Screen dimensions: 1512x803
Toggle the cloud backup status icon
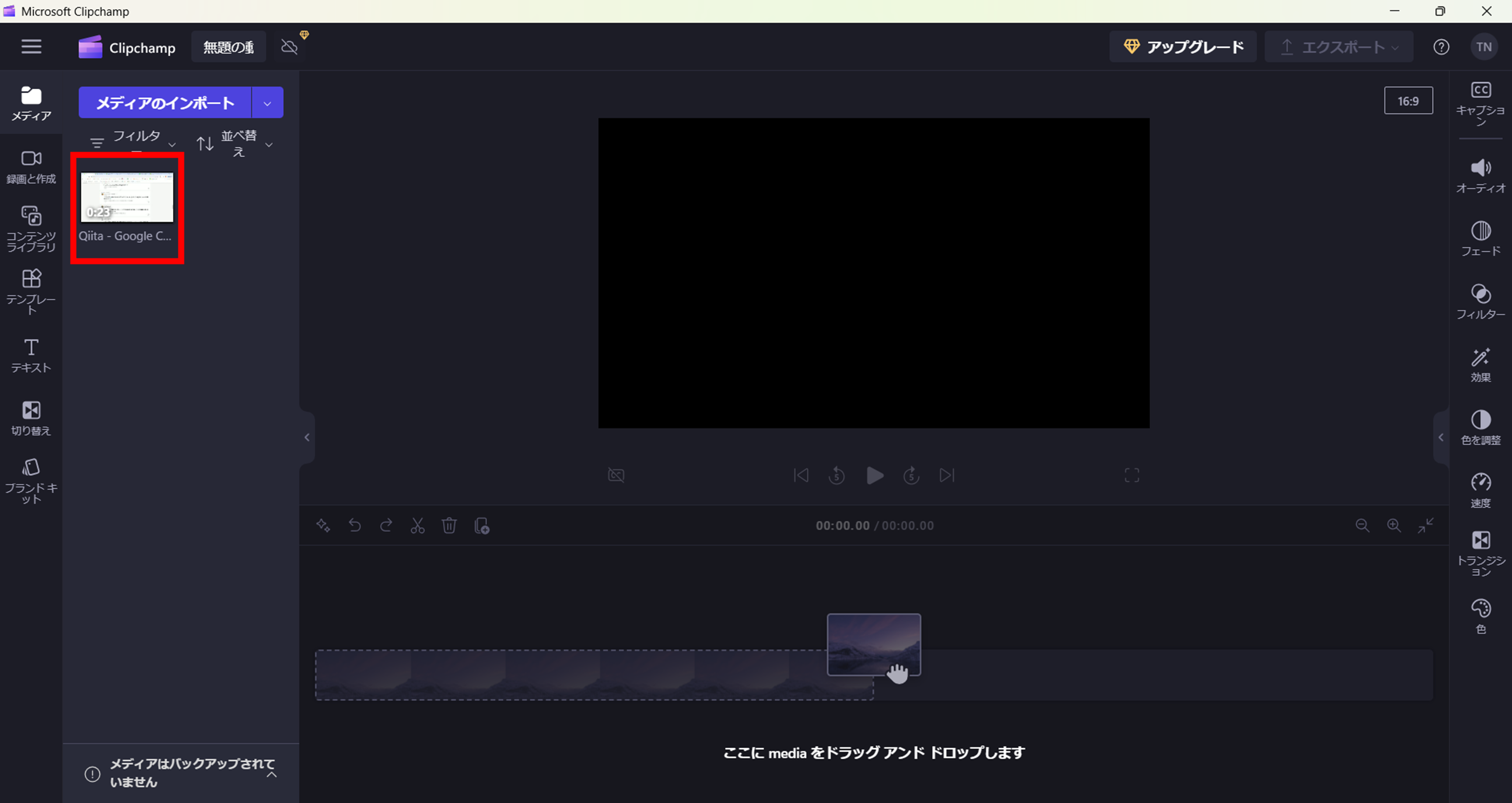tap(290, 46)
